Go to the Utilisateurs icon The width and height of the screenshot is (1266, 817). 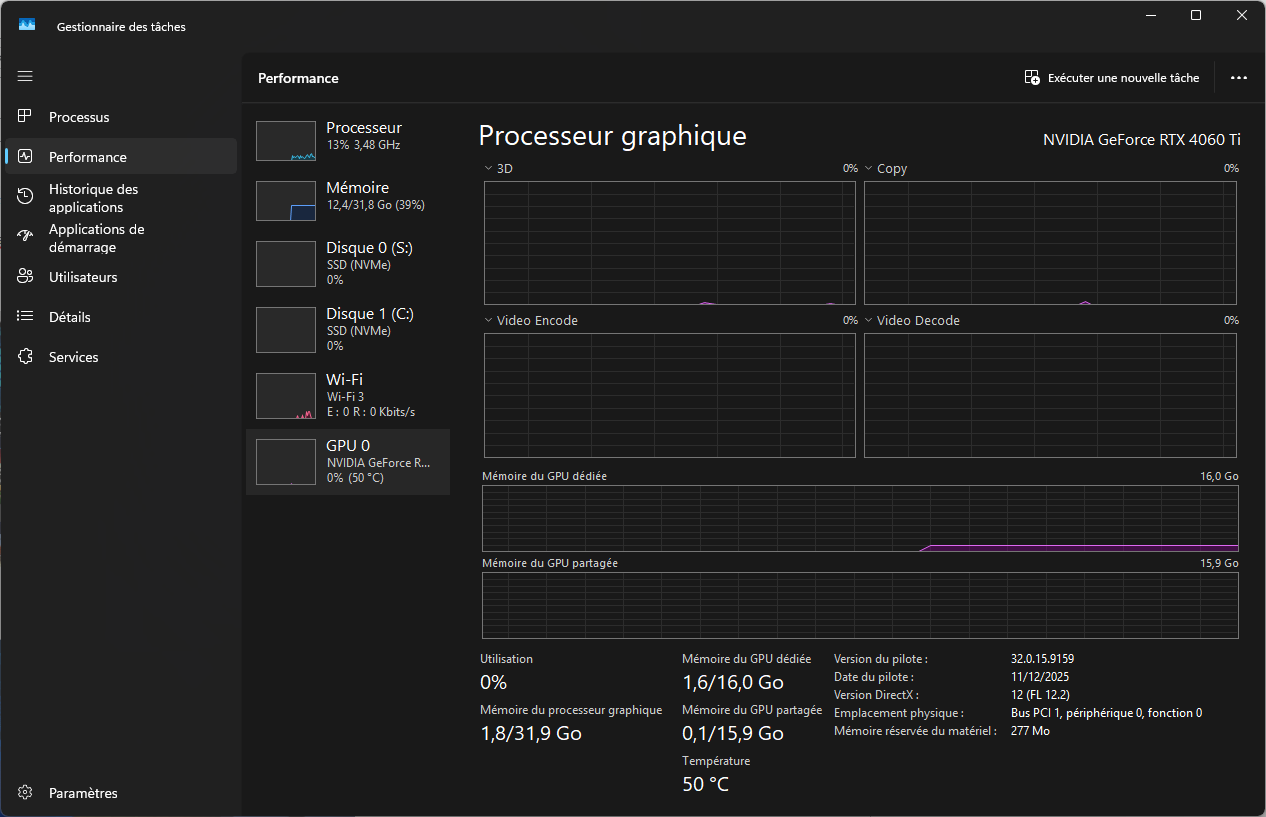click(x=26, y=277)
